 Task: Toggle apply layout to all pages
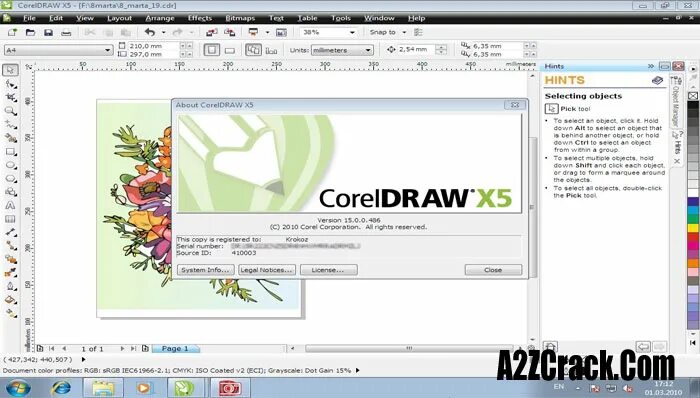click(x=254, y=50)
